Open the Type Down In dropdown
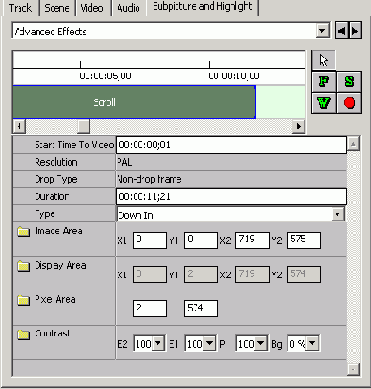371x389 pixels. coord(338,214)
